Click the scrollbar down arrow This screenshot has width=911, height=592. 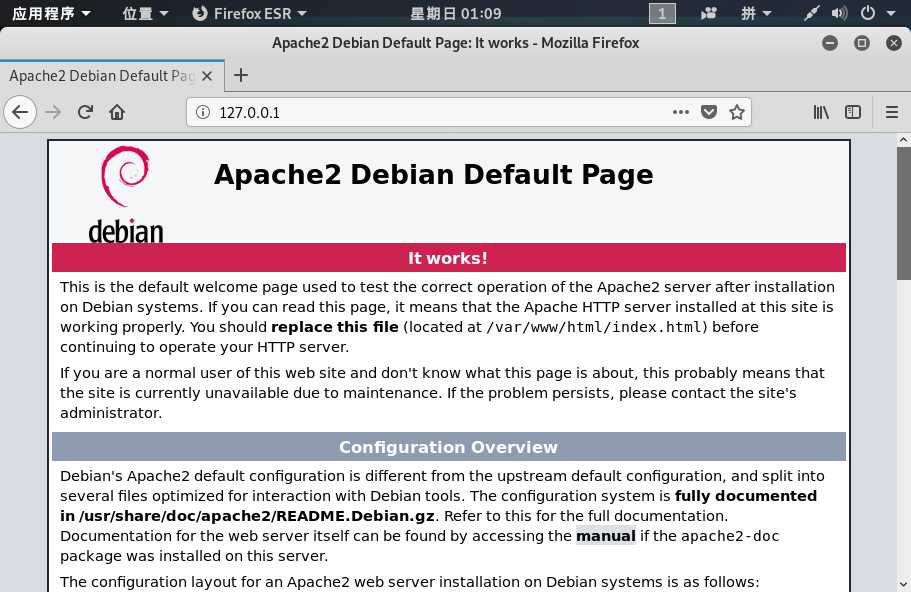[903, 584]
